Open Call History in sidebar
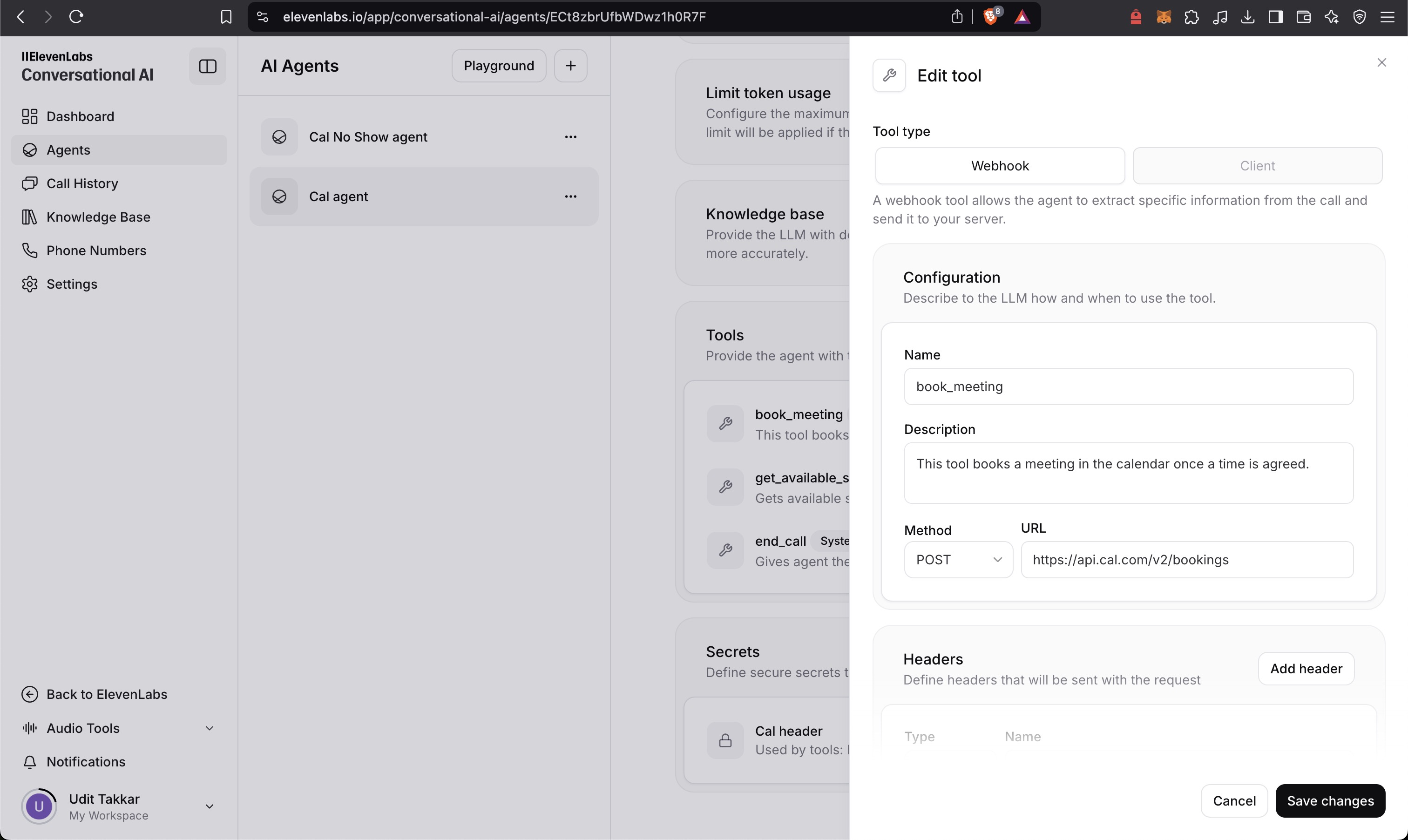This screenshot has height=840, width=1408. [82, 183]
